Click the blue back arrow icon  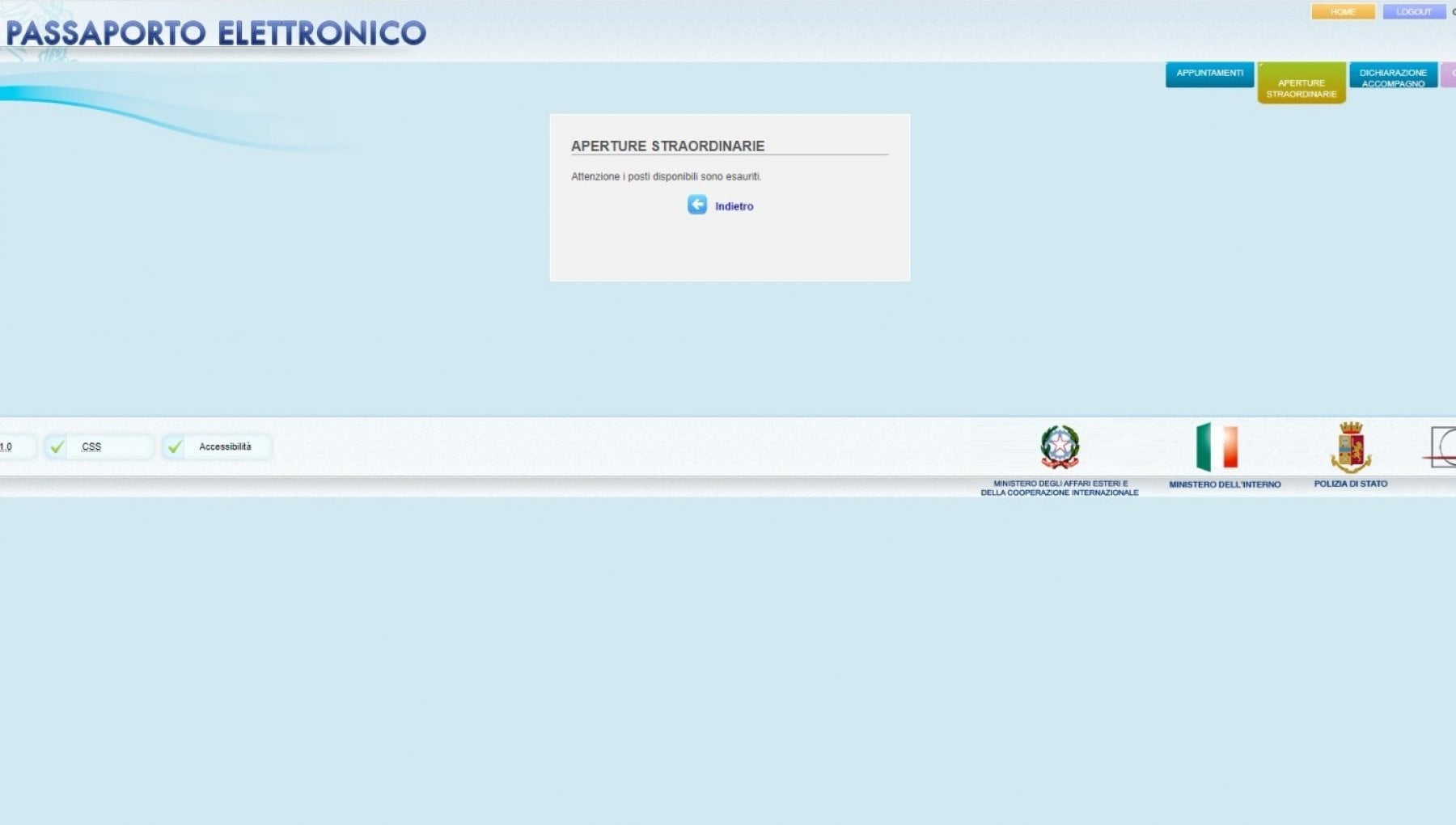[x=696, y=205]
